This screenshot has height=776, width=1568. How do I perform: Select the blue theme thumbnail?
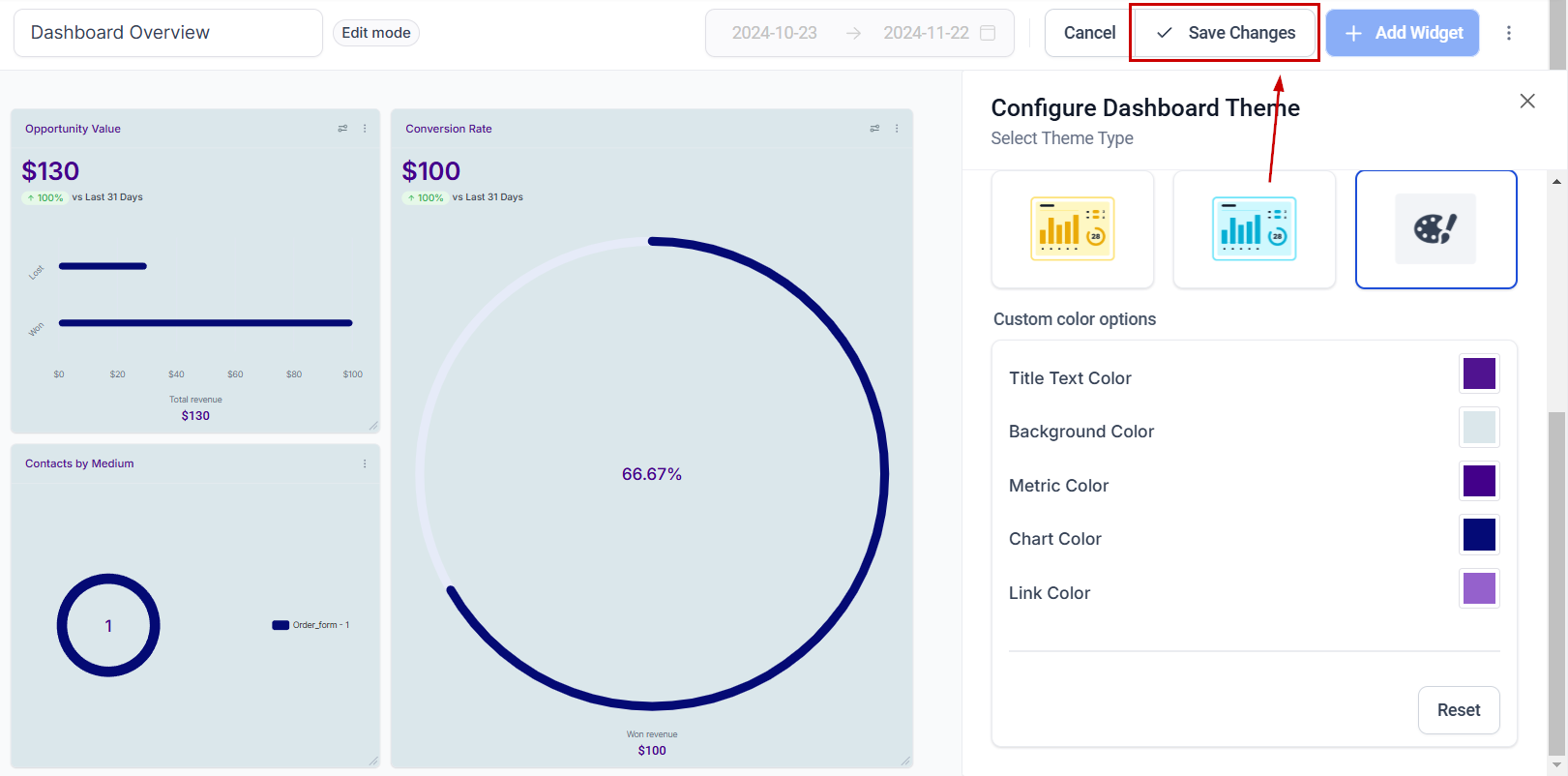tap(1255, 229)
